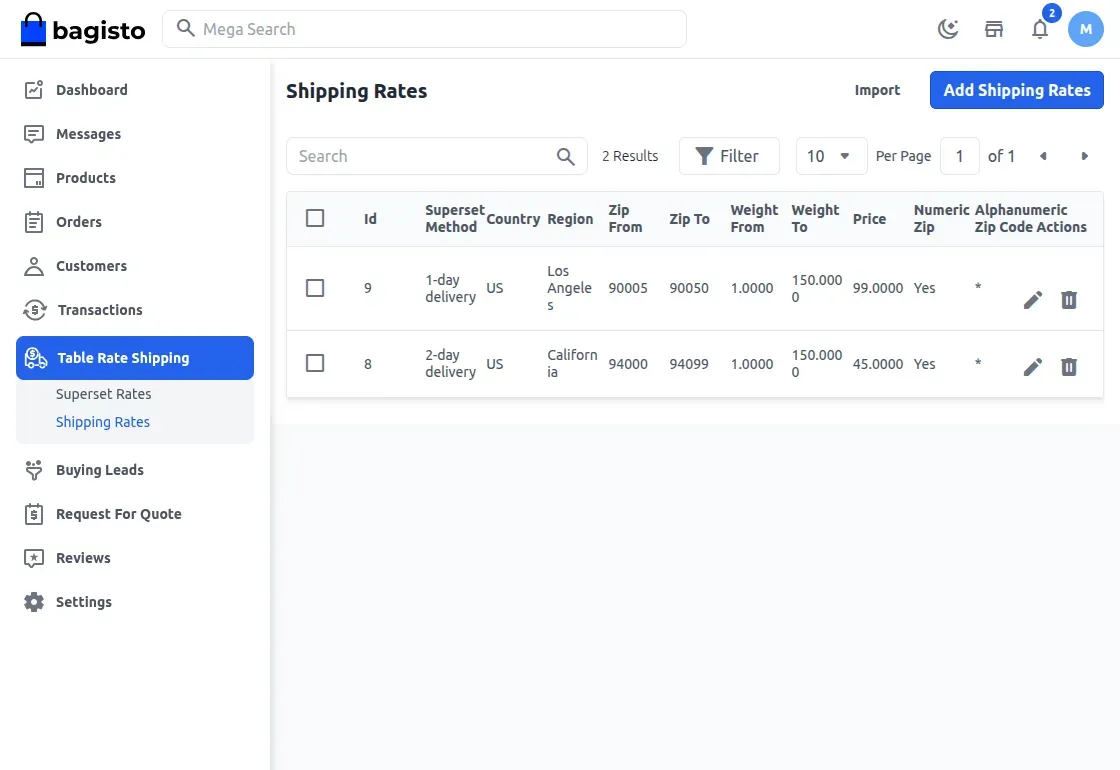Open the per-page dropdown showing 10

click(x=830, y=156)
